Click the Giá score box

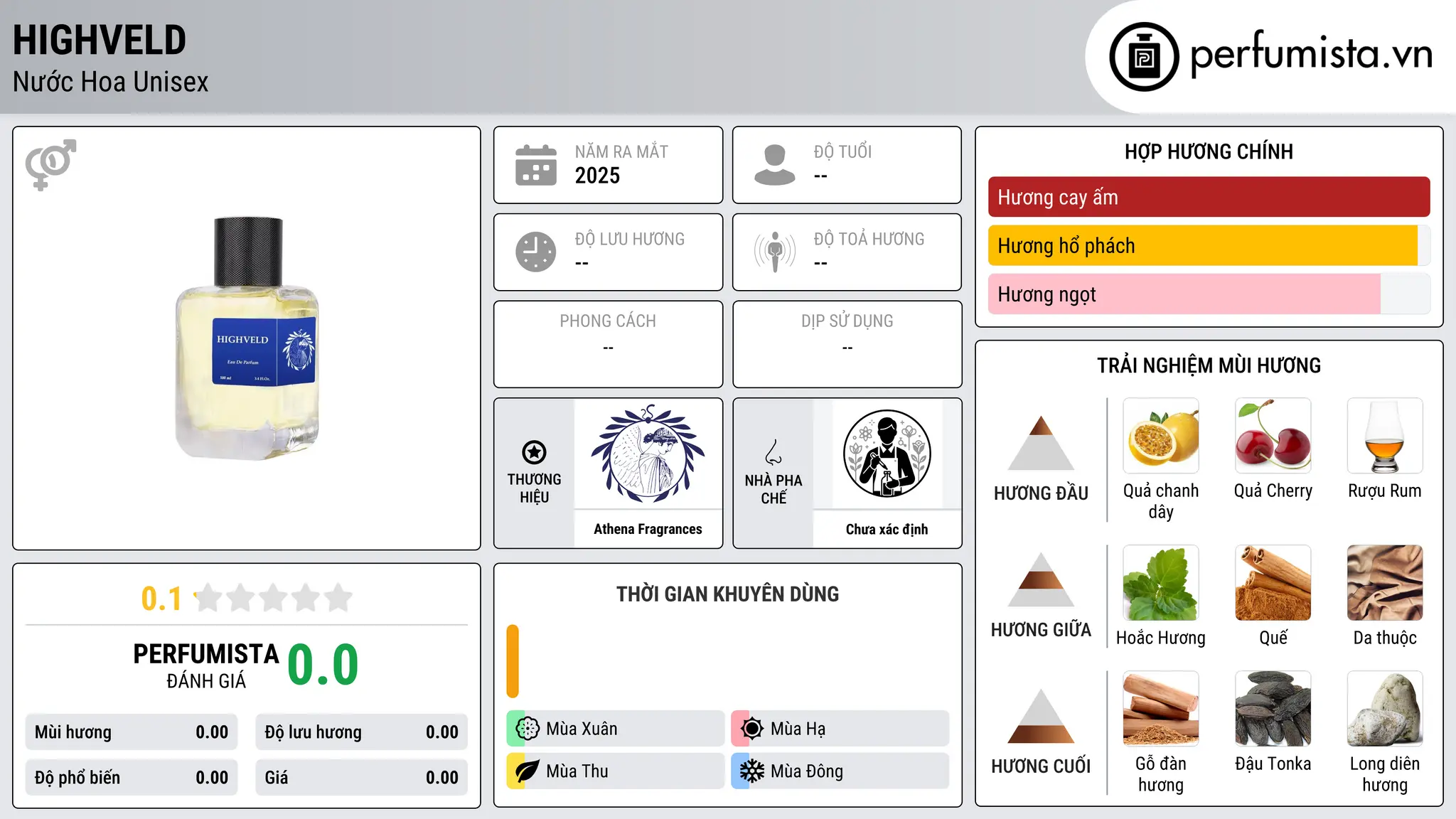click(x=361, y=778)
